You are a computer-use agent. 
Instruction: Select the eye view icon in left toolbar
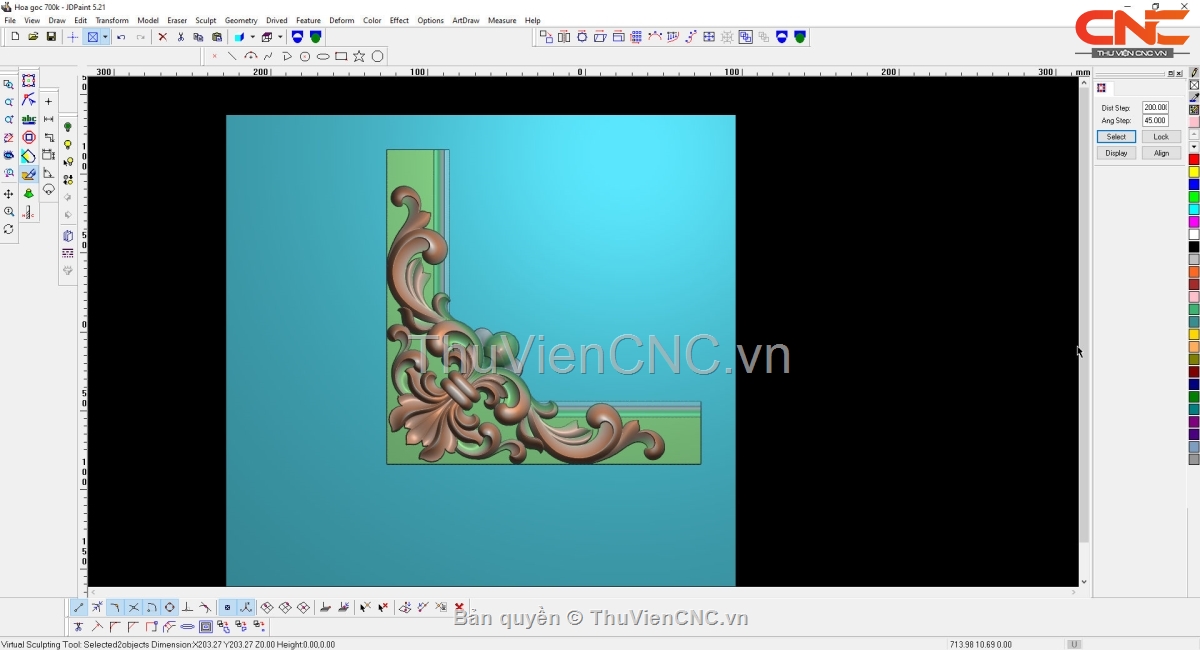tap(9, 156)
